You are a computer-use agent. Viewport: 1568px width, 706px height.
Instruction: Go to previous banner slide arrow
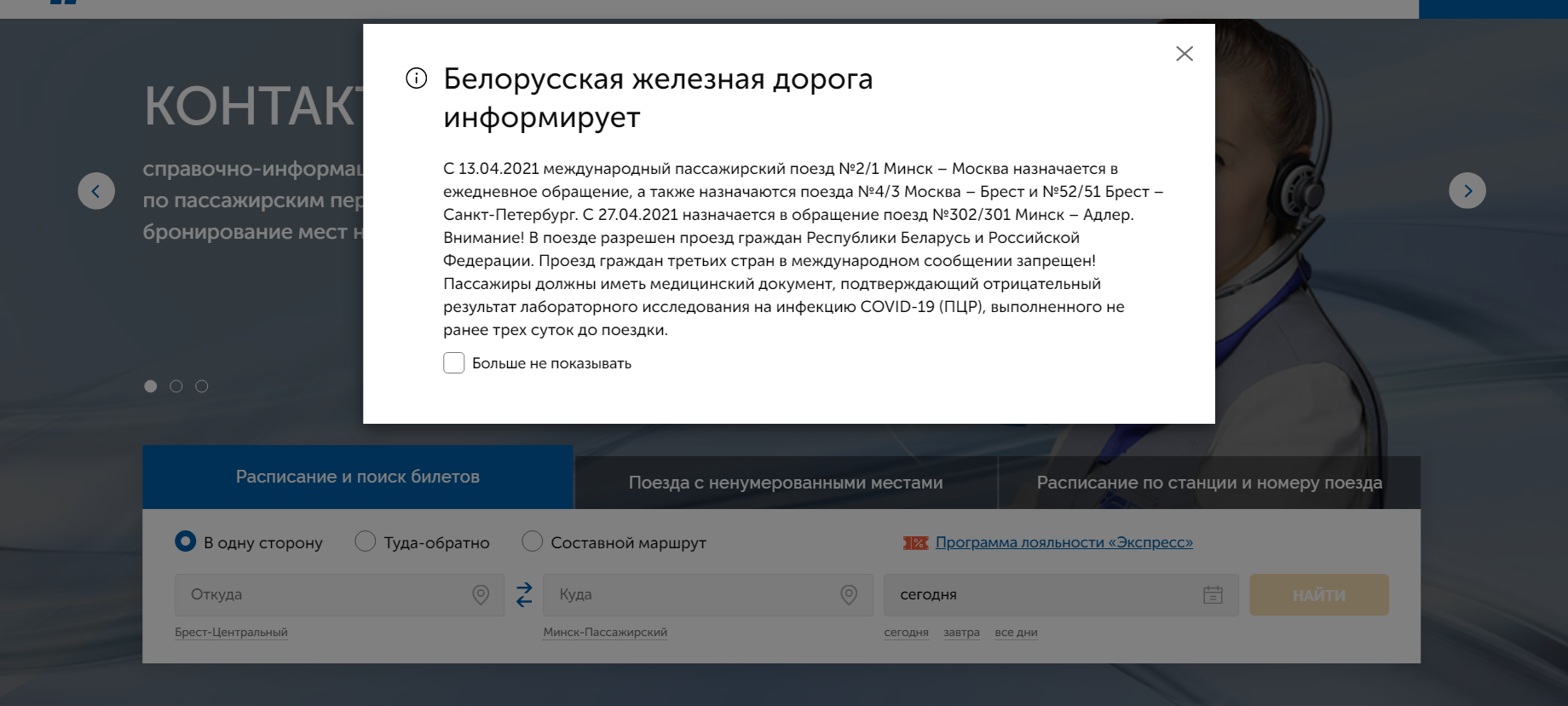[x=96, y=191]
